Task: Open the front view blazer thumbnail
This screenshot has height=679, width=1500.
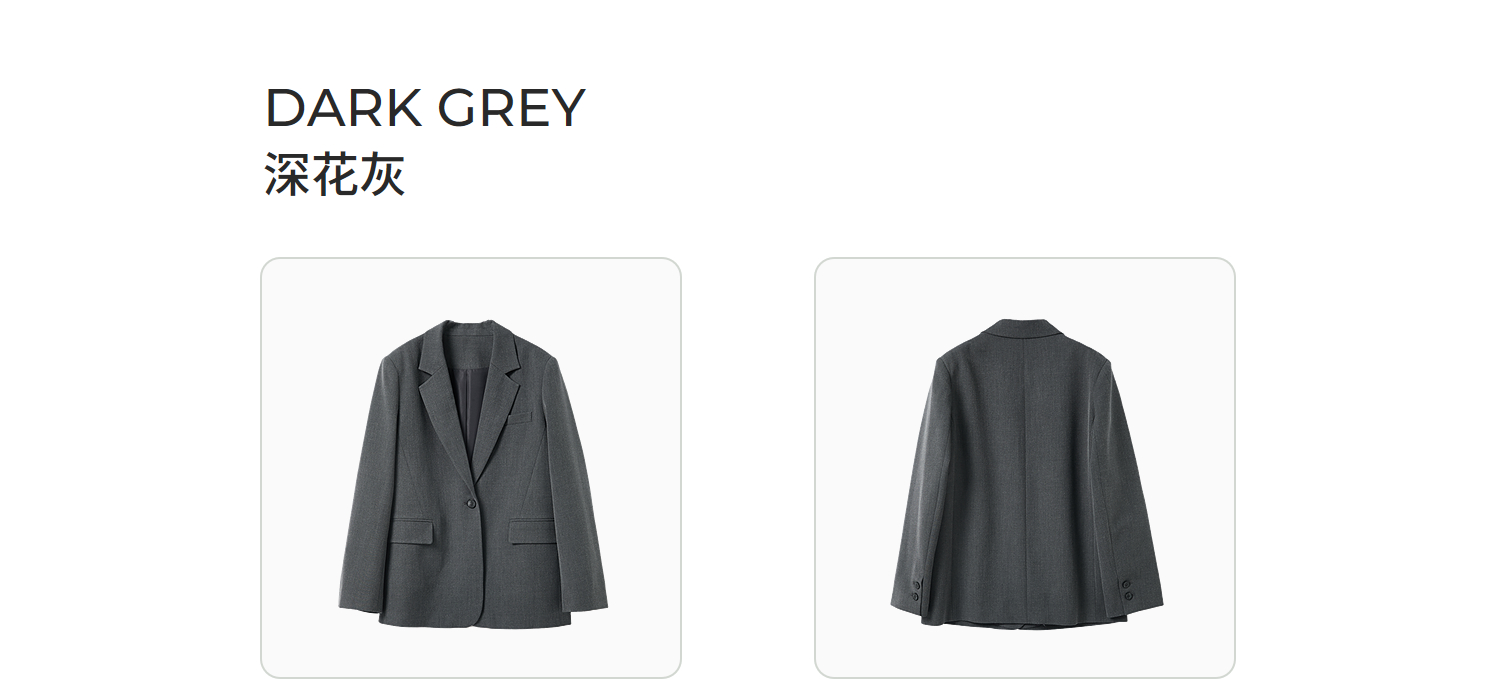Action: (471, 468)
